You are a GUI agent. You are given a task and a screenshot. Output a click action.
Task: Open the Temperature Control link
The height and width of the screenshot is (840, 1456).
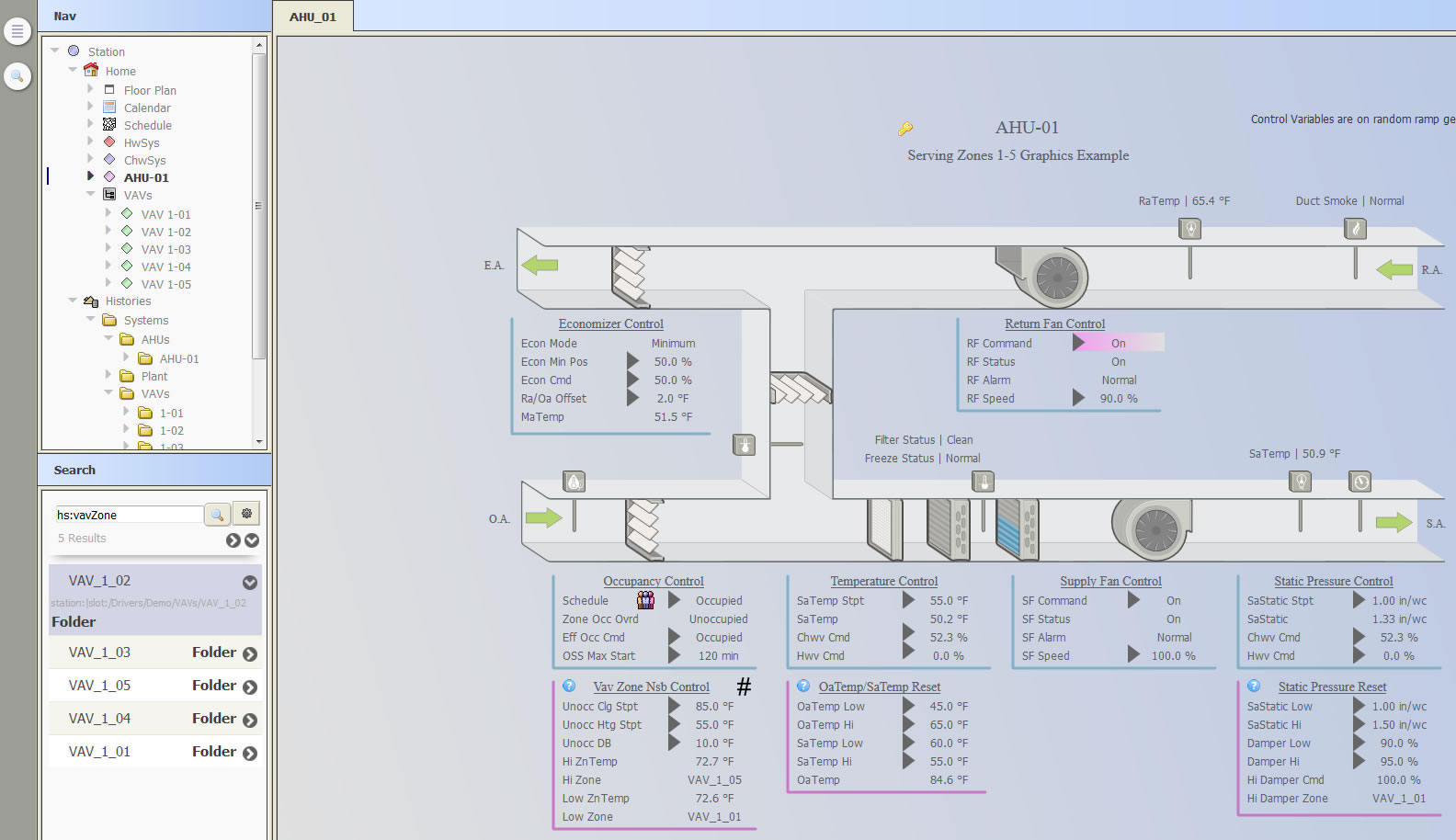884,581
